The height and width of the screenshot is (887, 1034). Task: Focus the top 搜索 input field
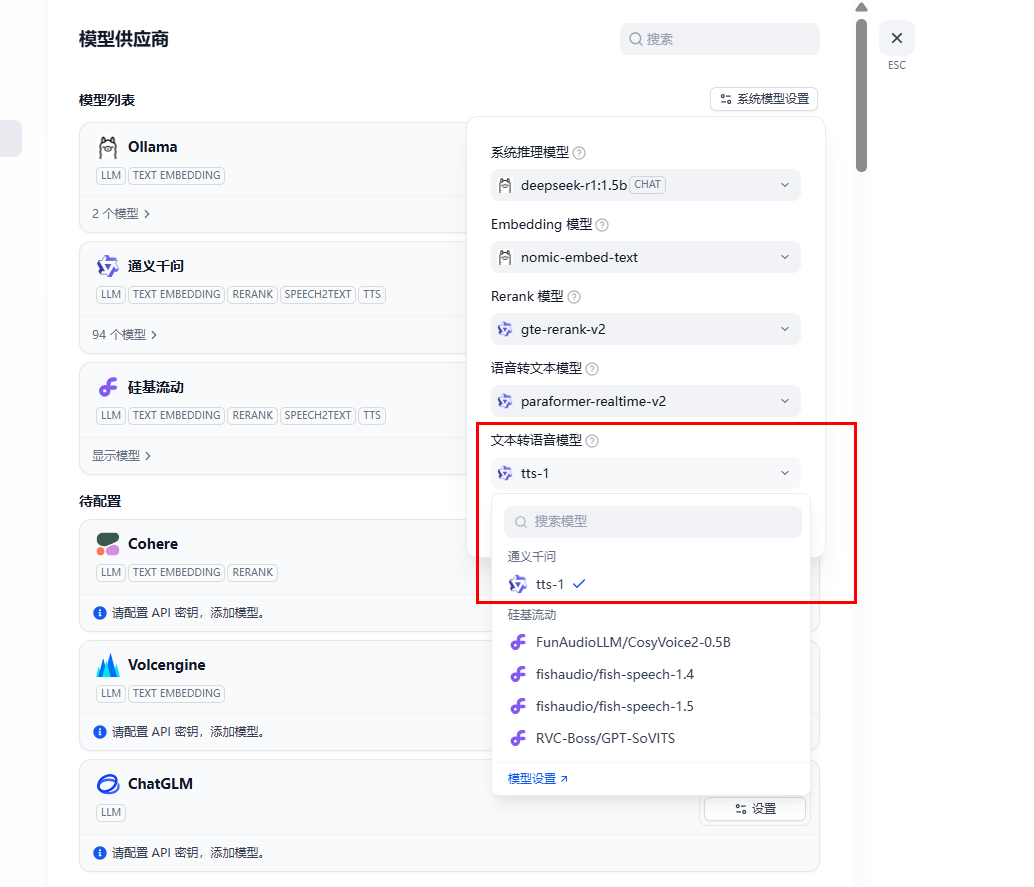[719, 39]
